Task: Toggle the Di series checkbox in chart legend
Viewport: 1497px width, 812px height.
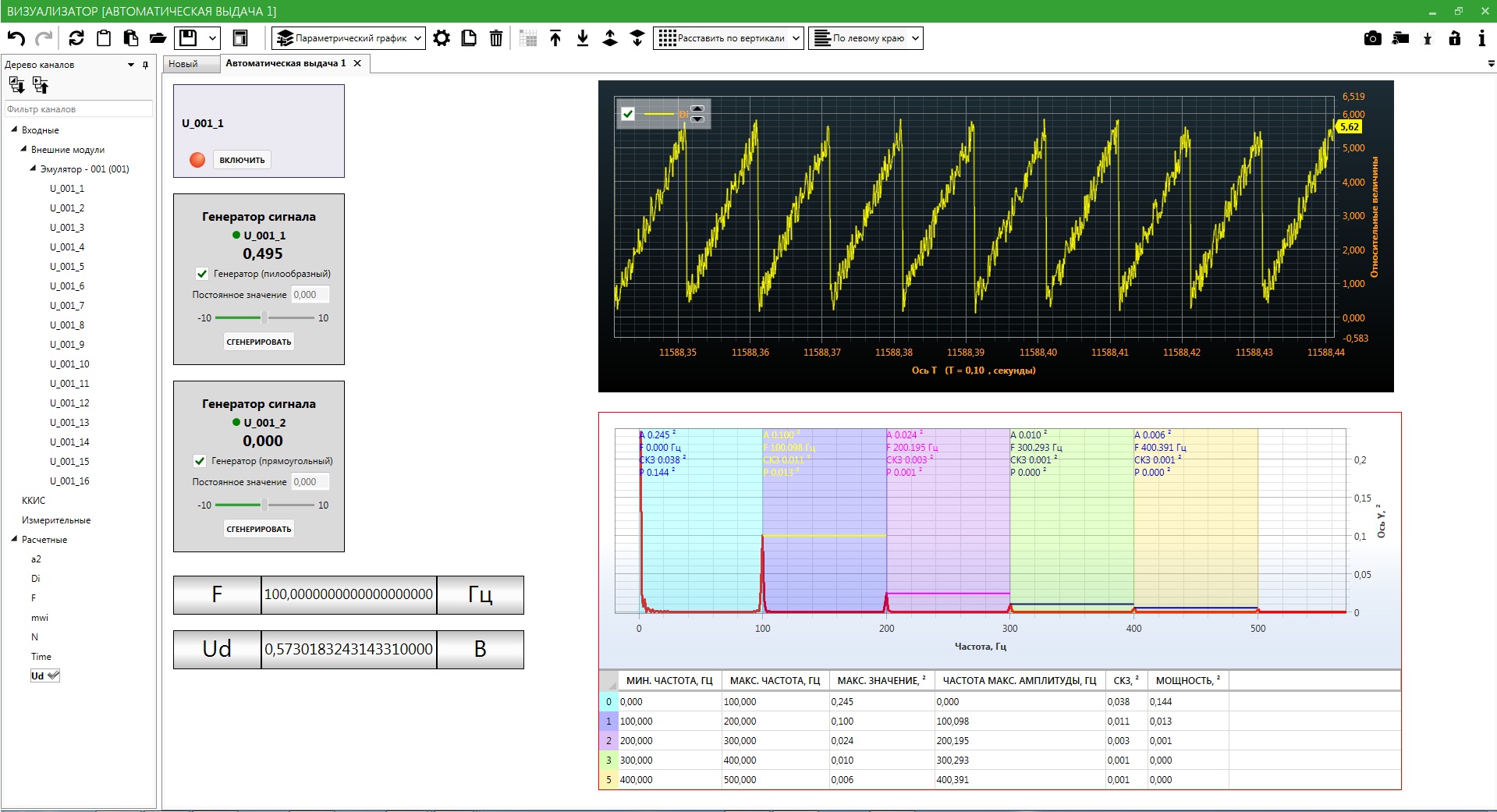Action: coord(628,114)
